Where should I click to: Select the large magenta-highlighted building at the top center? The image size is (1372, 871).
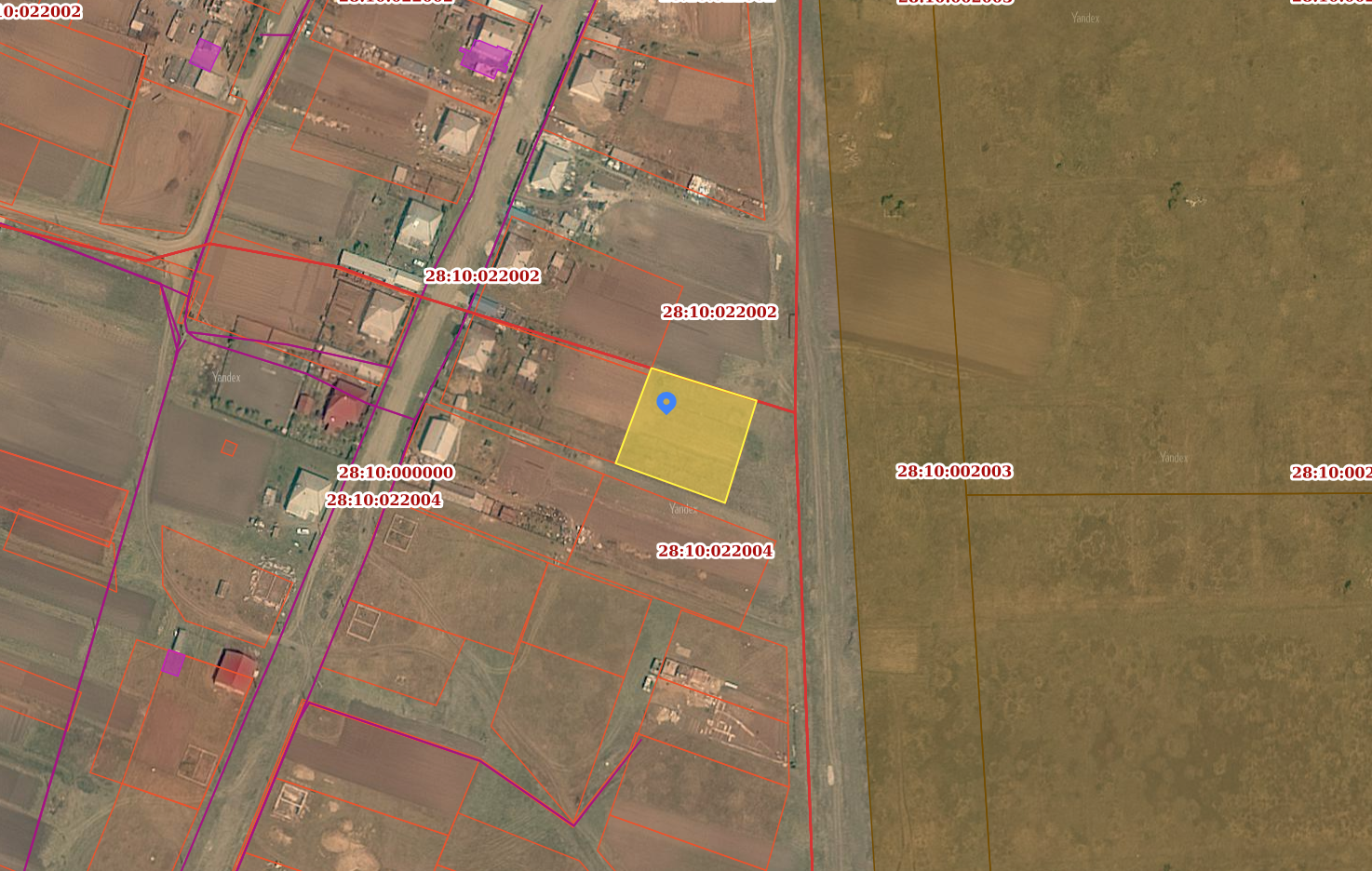pyautogui.click(x=486, y=58)
